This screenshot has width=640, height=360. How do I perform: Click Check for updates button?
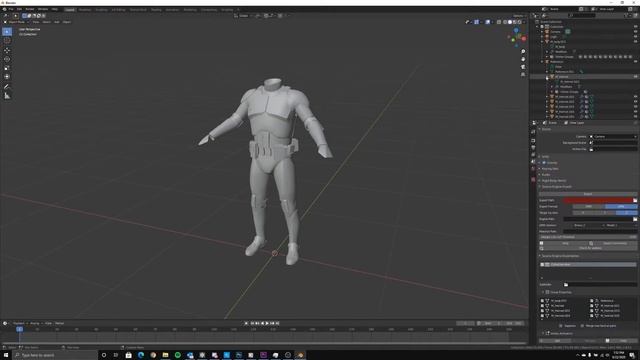(x=588, y=248)
